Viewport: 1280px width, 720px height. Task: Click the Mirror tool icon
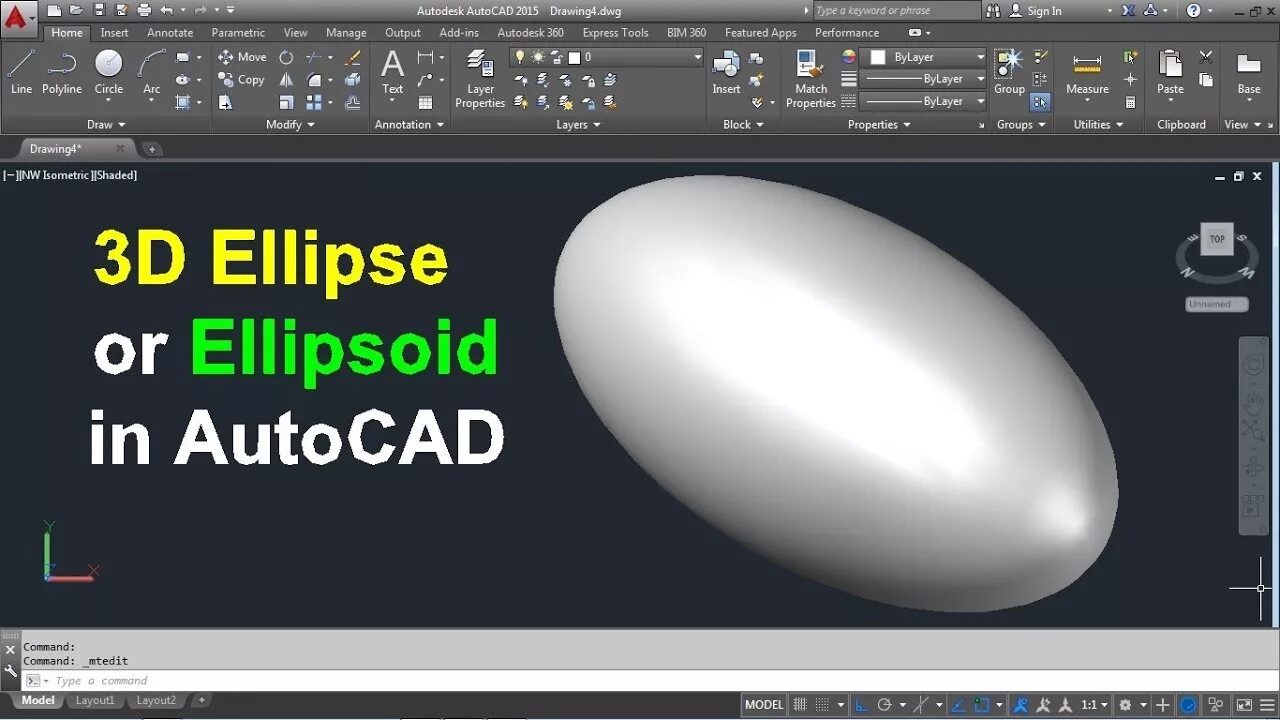(287, 80)
